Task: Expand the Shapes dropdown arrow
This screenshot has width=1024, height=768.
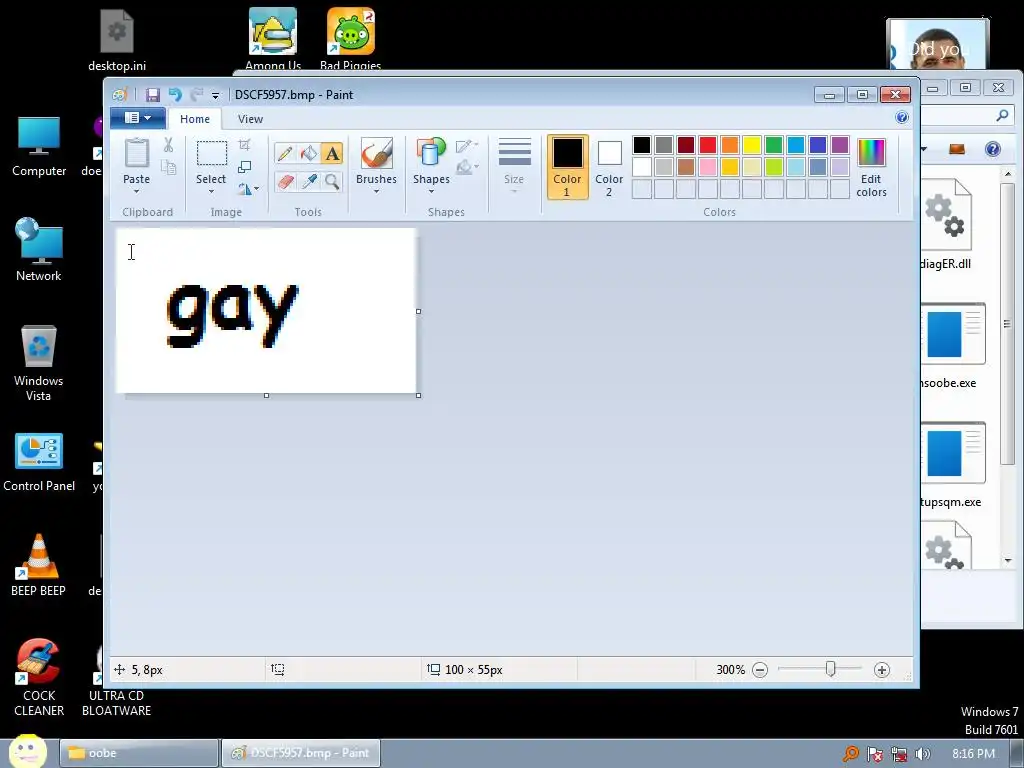Action: point(431,191)
